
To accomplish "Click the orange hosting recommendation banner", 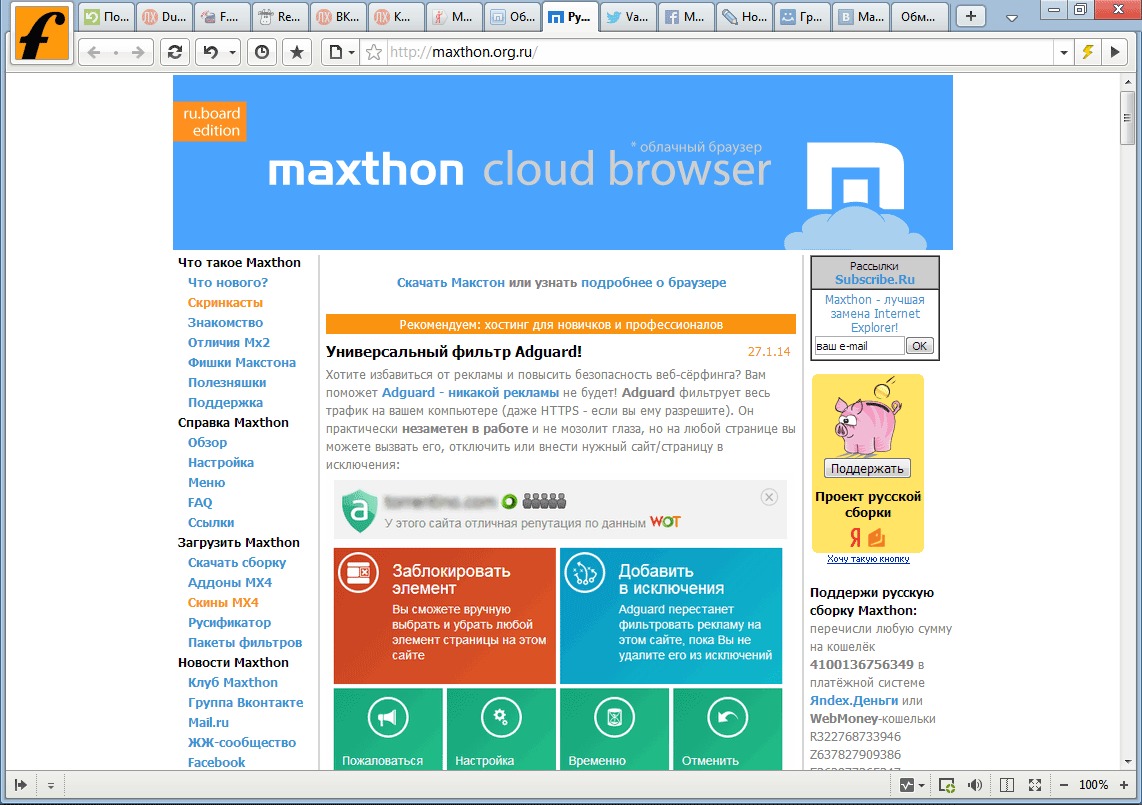I will (x=561, y=324).
